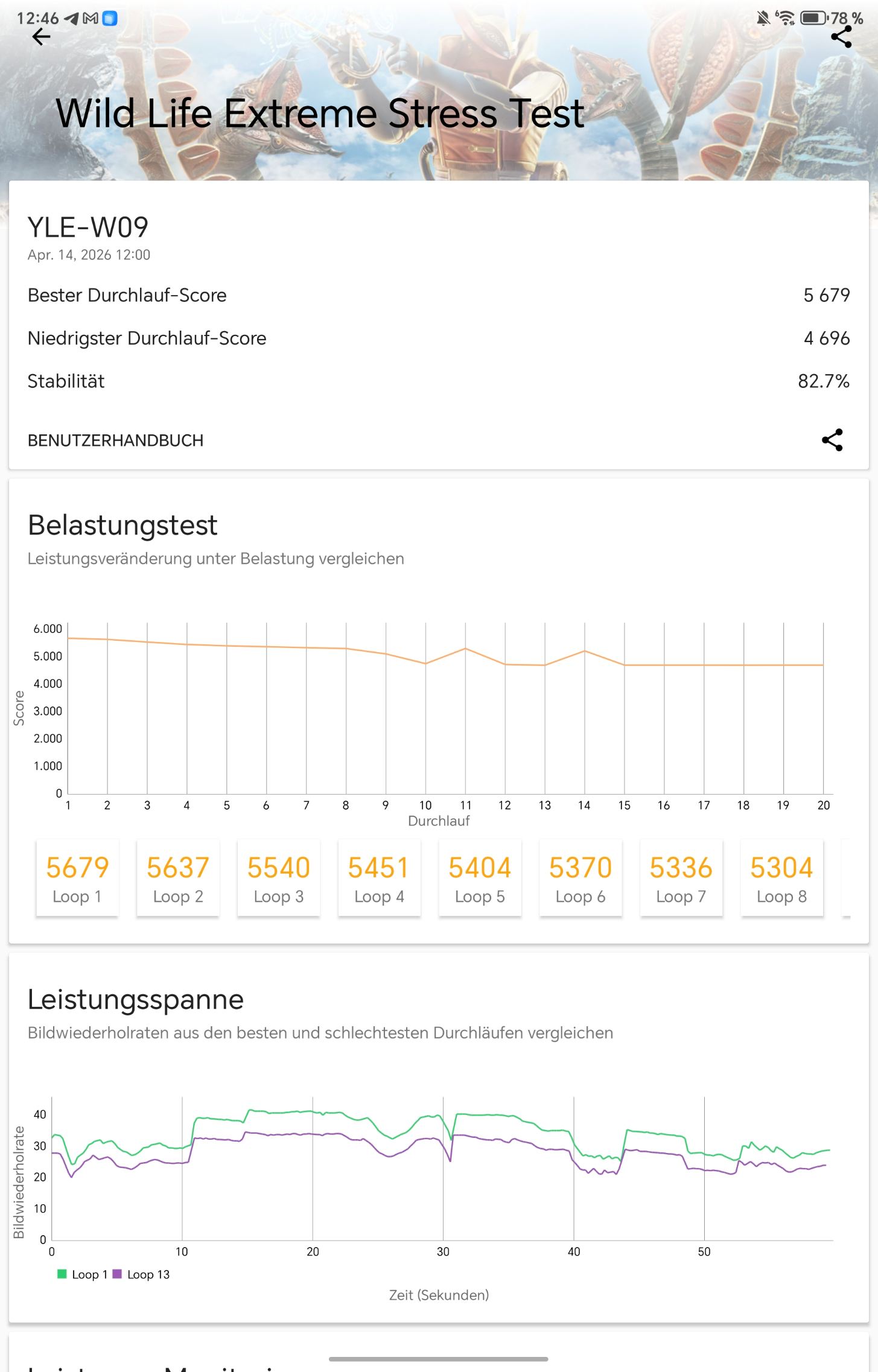
Task: Toggle green Loop 1 legend swatch
Action: [x=62, y=1274]
